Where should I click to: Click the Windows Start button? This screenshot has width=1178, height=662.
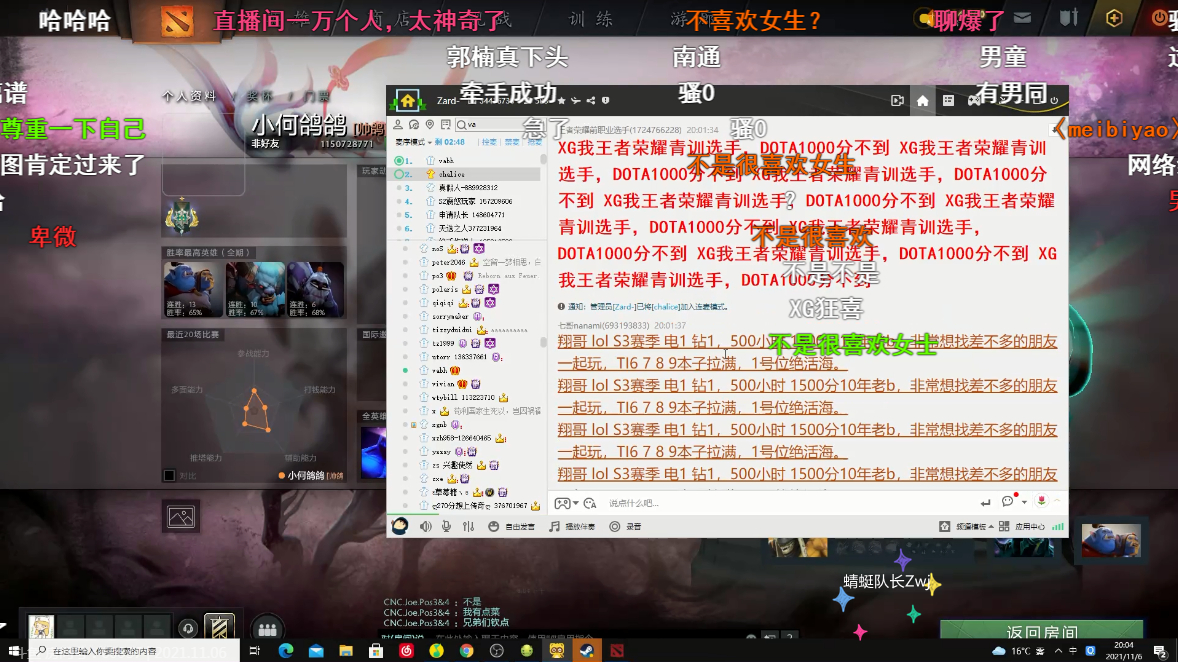(x=14, y=651)
